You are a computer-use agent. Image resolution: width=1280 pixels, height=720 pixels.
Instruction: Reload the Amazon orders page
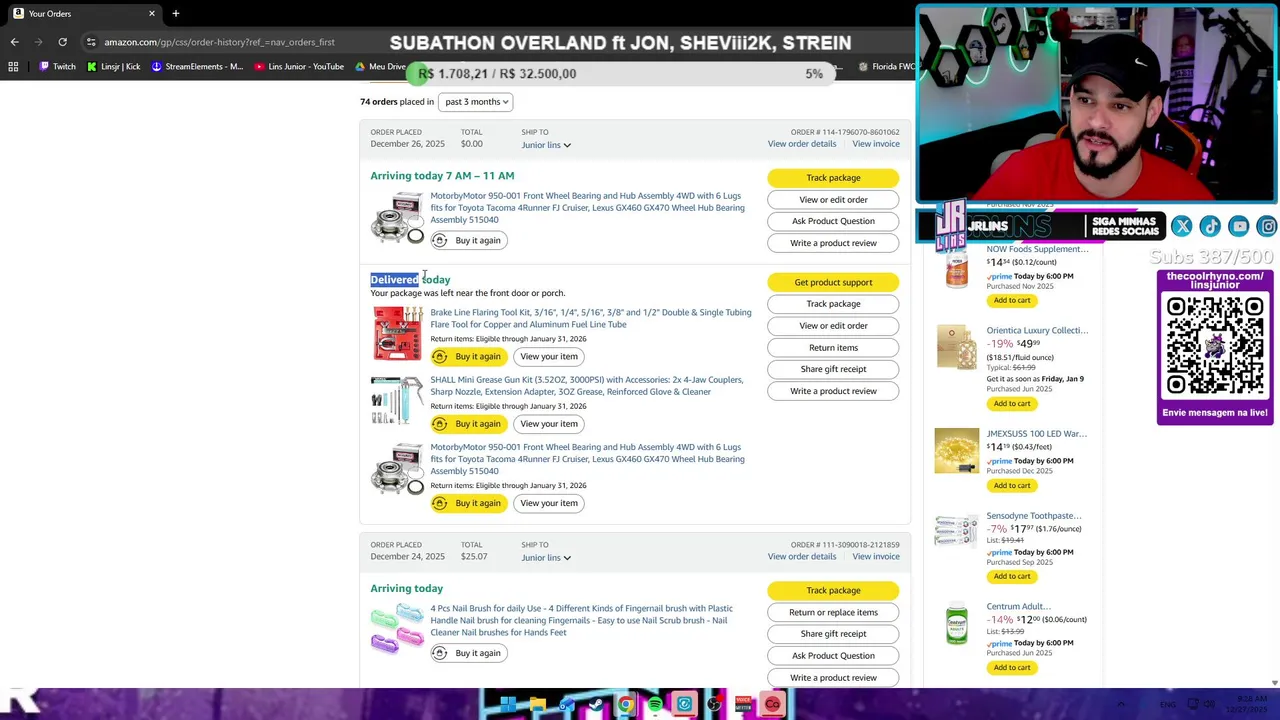coord(62,42)
